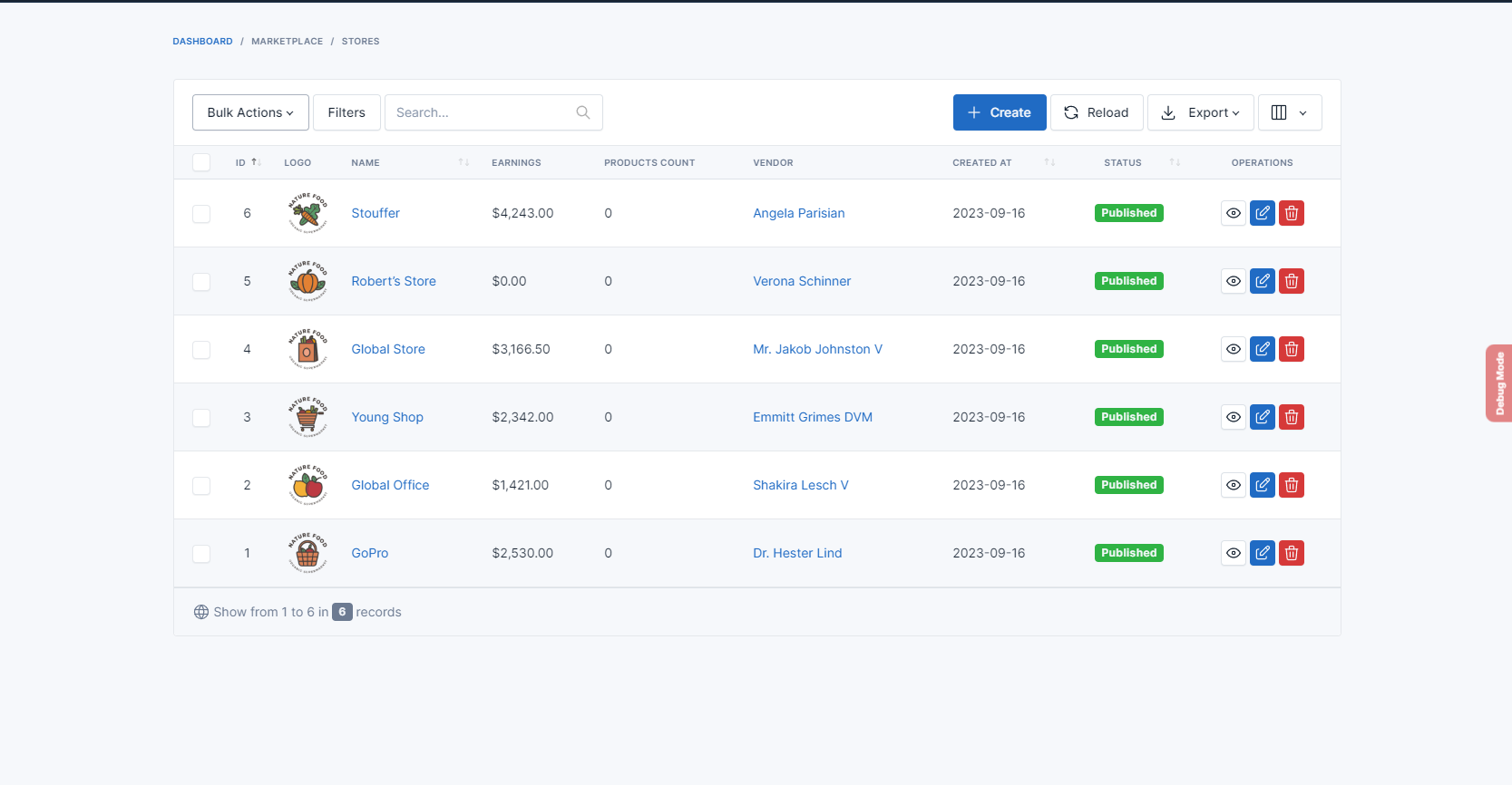Screen dimensions: 1512x785
Task: Open the Filters panel
Action: (x=346, y=112)
